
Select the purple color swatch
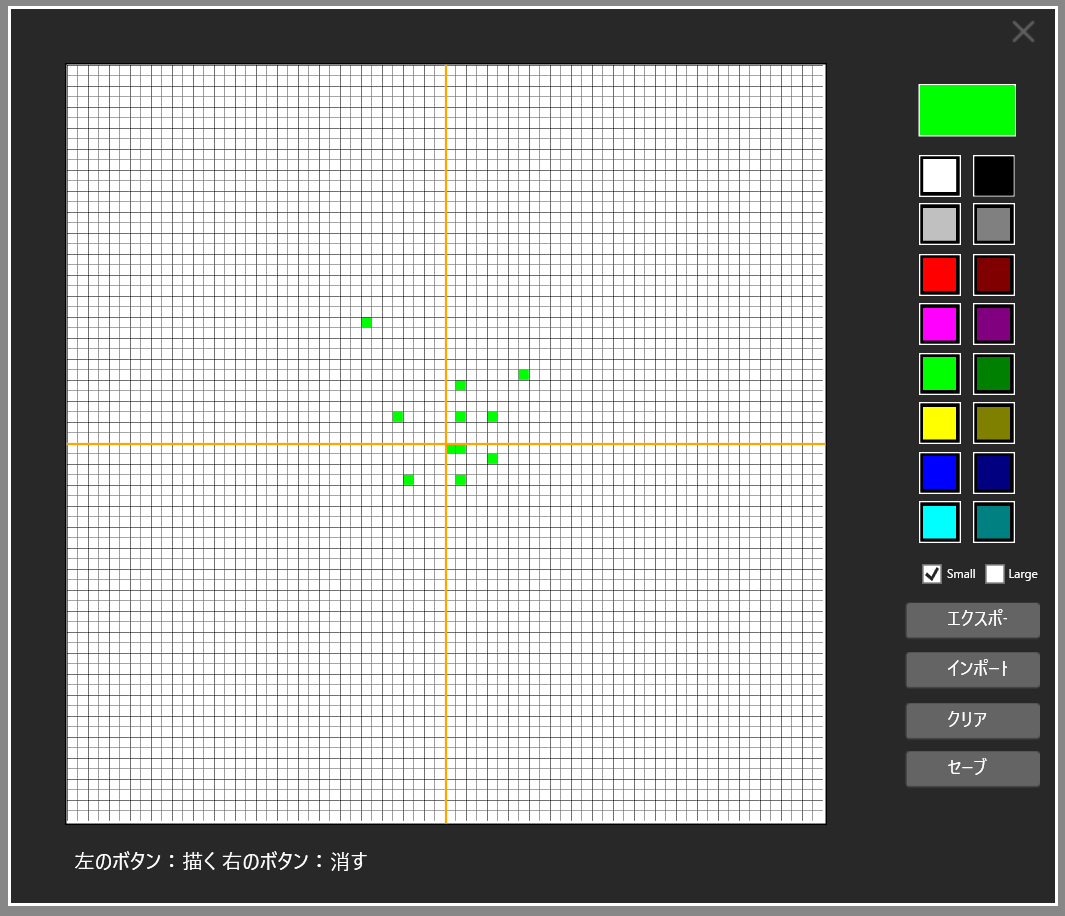pyautogui.click(x=994, y=324)
